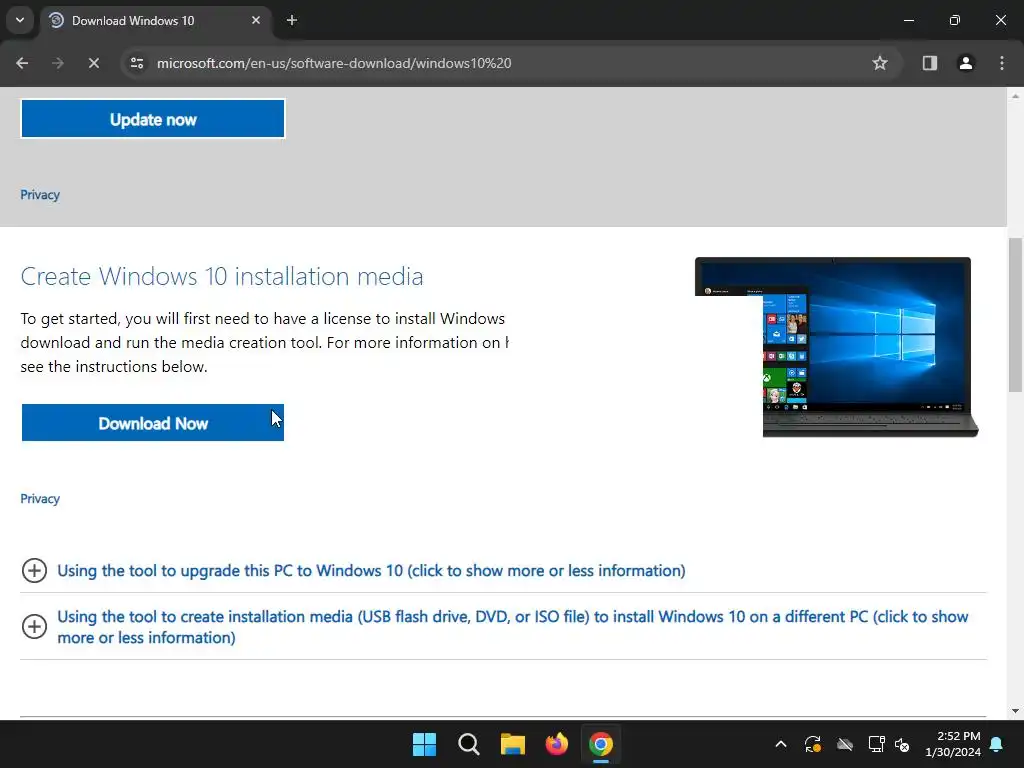
Task: Open taskbar Search icon
Action: 468,744
